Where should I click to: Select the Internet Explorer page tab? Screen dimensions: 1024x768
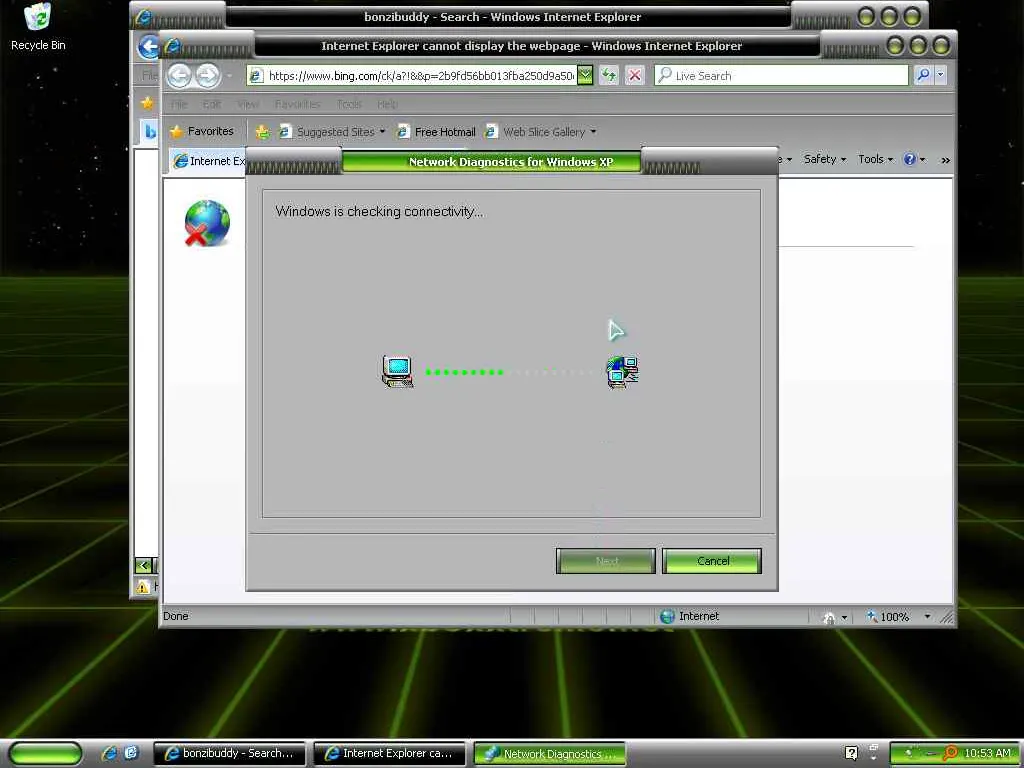[209, 161]
